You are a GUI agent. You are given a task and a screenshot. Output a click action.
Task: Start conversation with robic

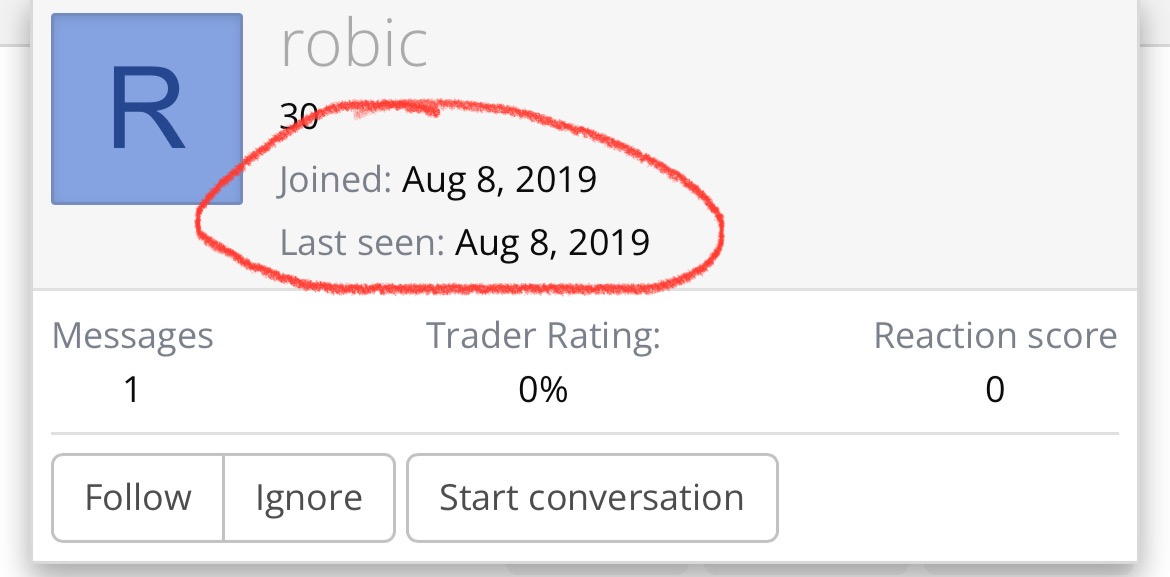coord(592,497)
